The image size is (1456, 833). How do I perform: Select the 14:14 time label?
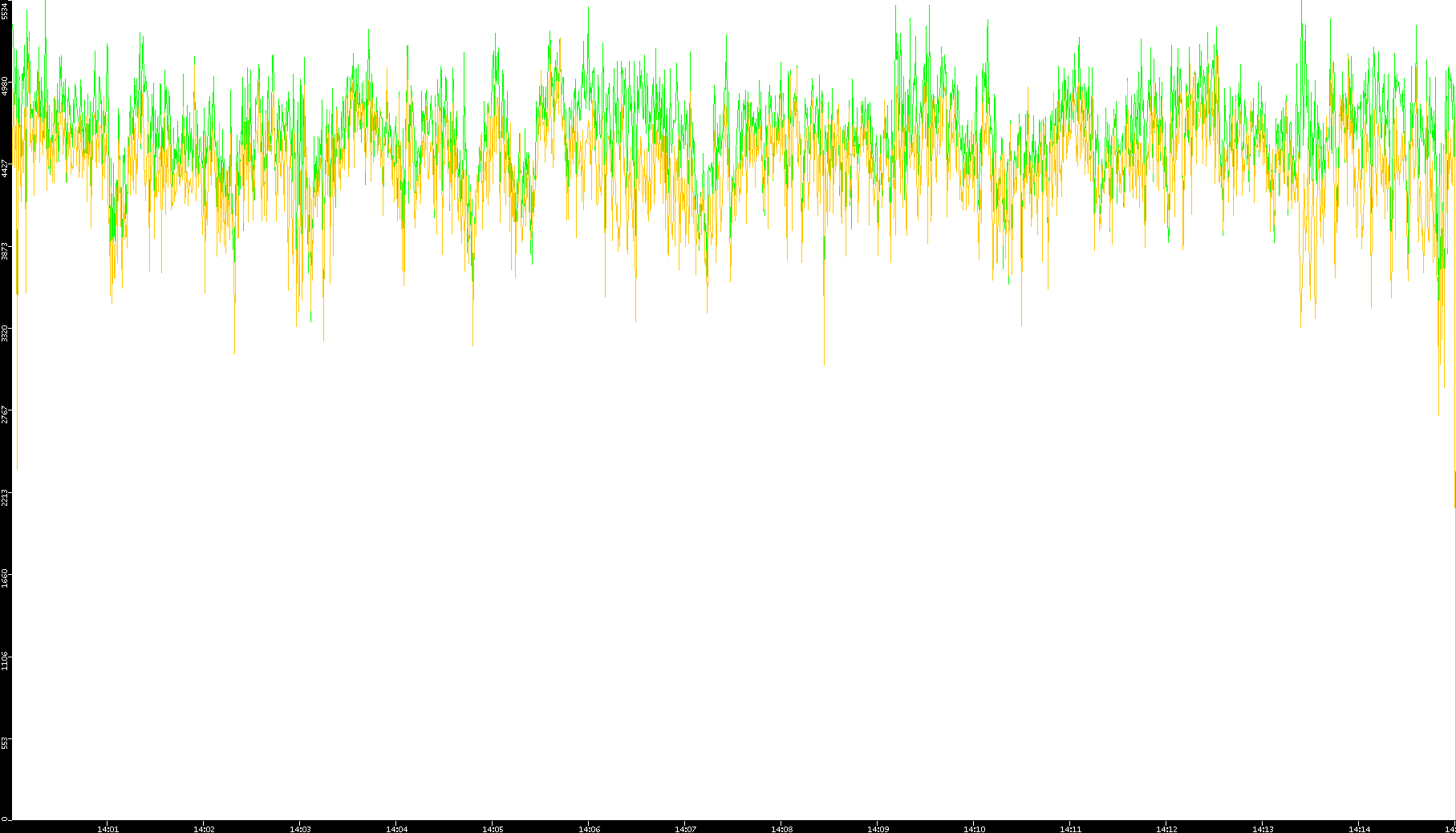(x=1359, y=829)
